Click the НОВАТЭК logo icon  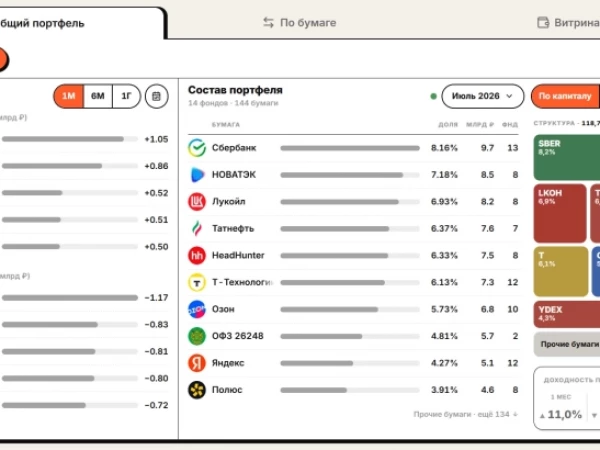pyautogui.click(x=197, y=175)
